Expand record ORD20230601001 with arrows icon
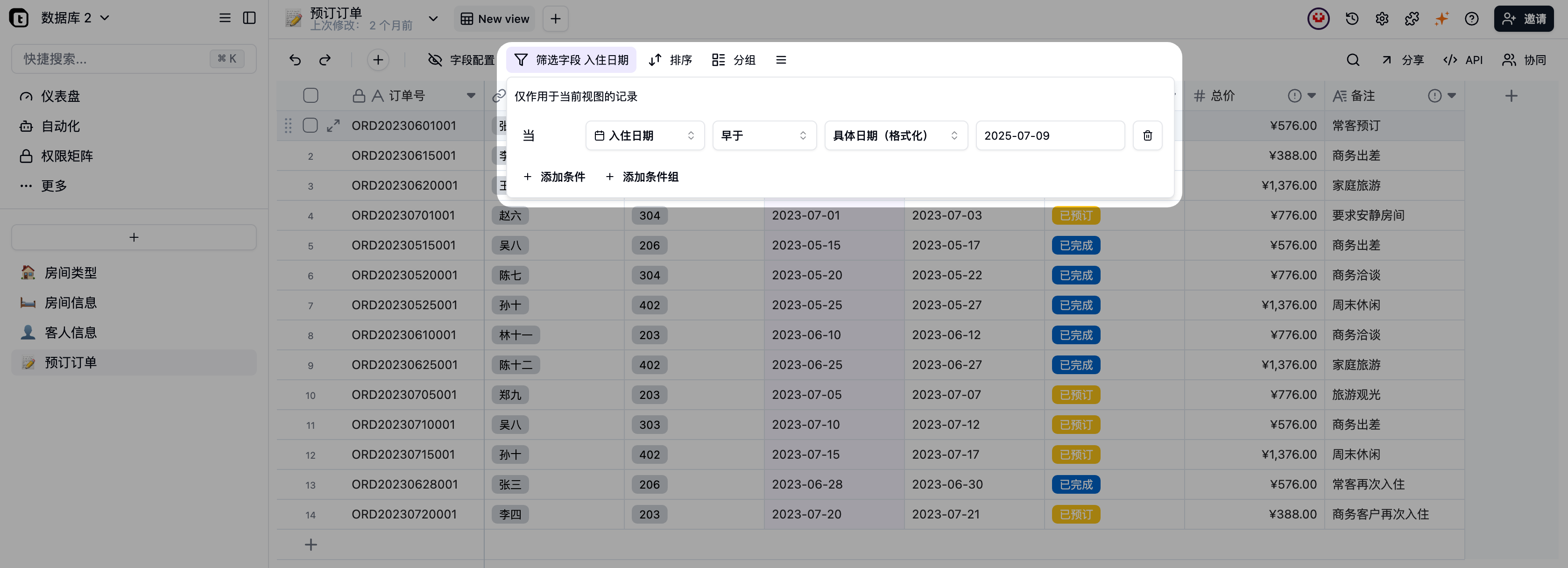Viewport: 1568px width, 568px height. click(333, 125)
